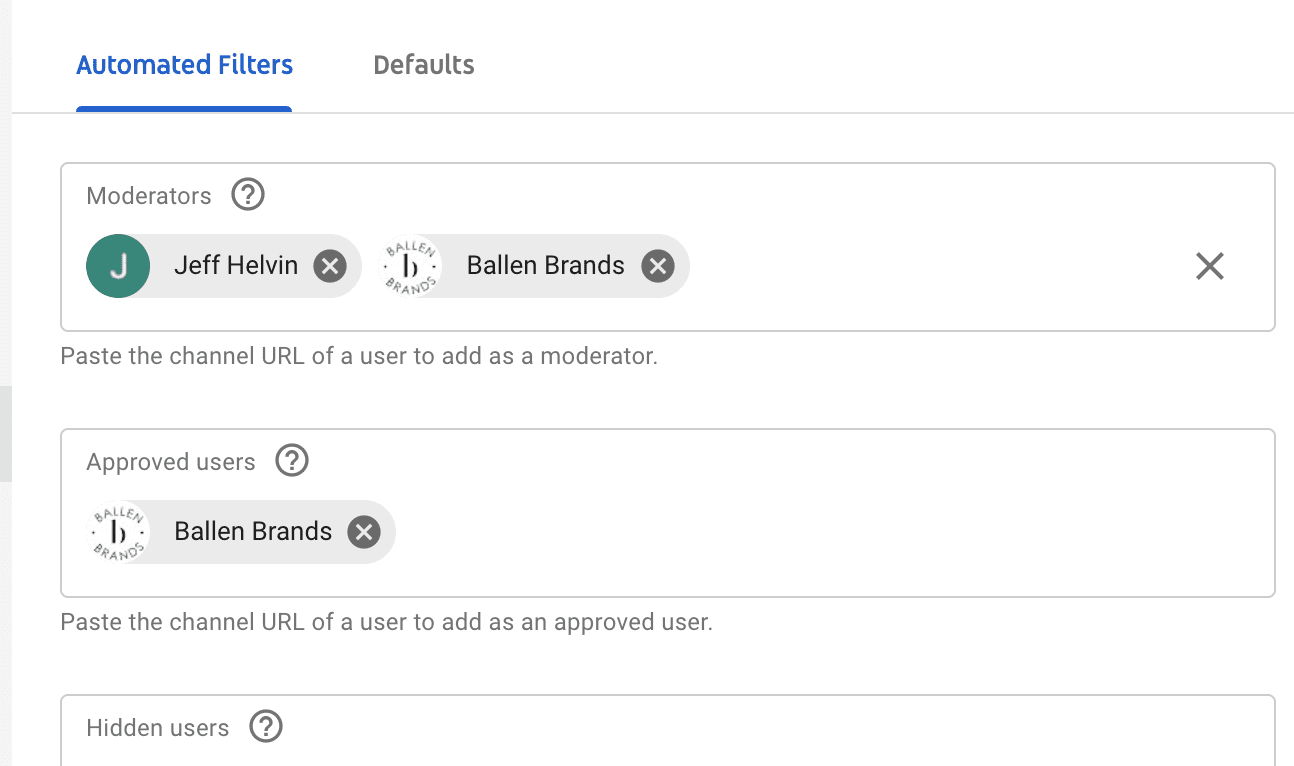Viewport: 1294px width, 766px height.
Task: Remove Ballen Brands from the moderators list
Action: coord(657,266)
